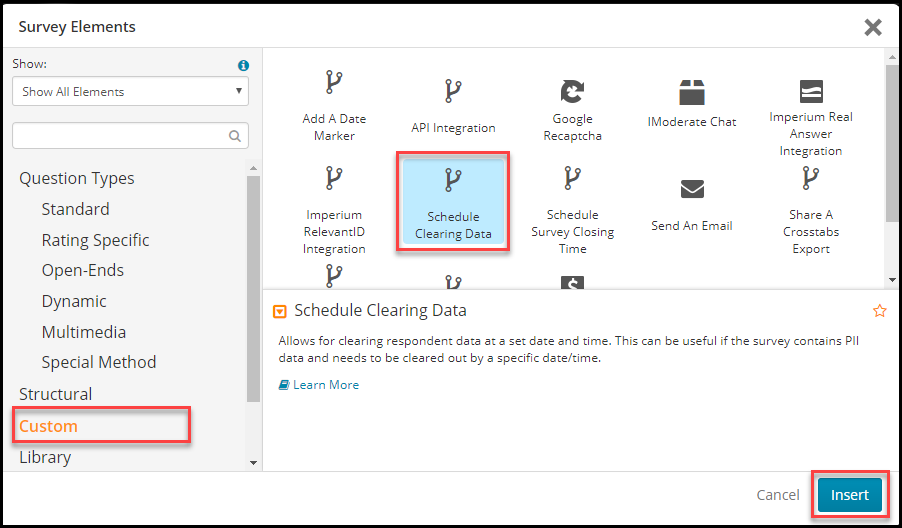Screen dimensions: 902x528
Task: Click the blue info icon beside Show
Action: pyautogui.click(x=243, y=65)
